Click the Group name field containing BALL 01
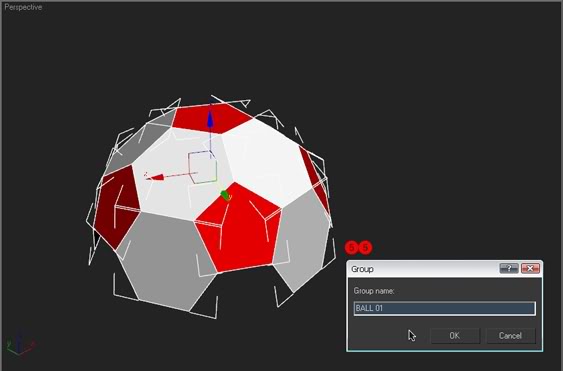Image resolution: width=563 pixels, height=371 pixels. [x=445, y=309]
